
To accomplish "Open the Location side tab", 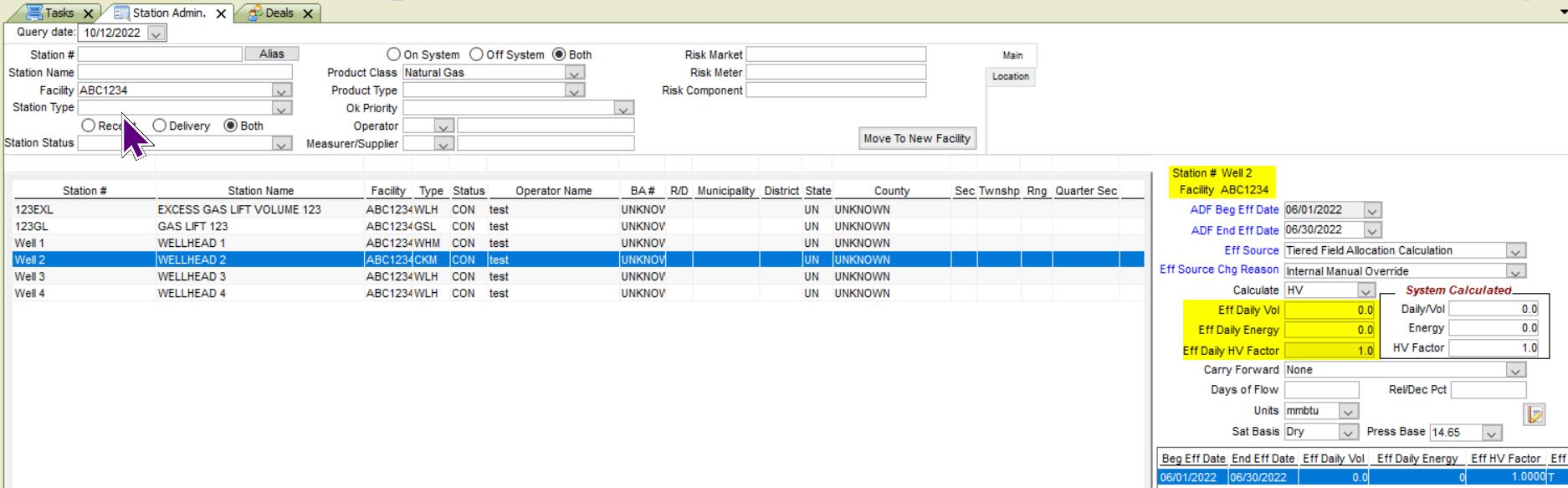I will click(x=1010, y=76).
